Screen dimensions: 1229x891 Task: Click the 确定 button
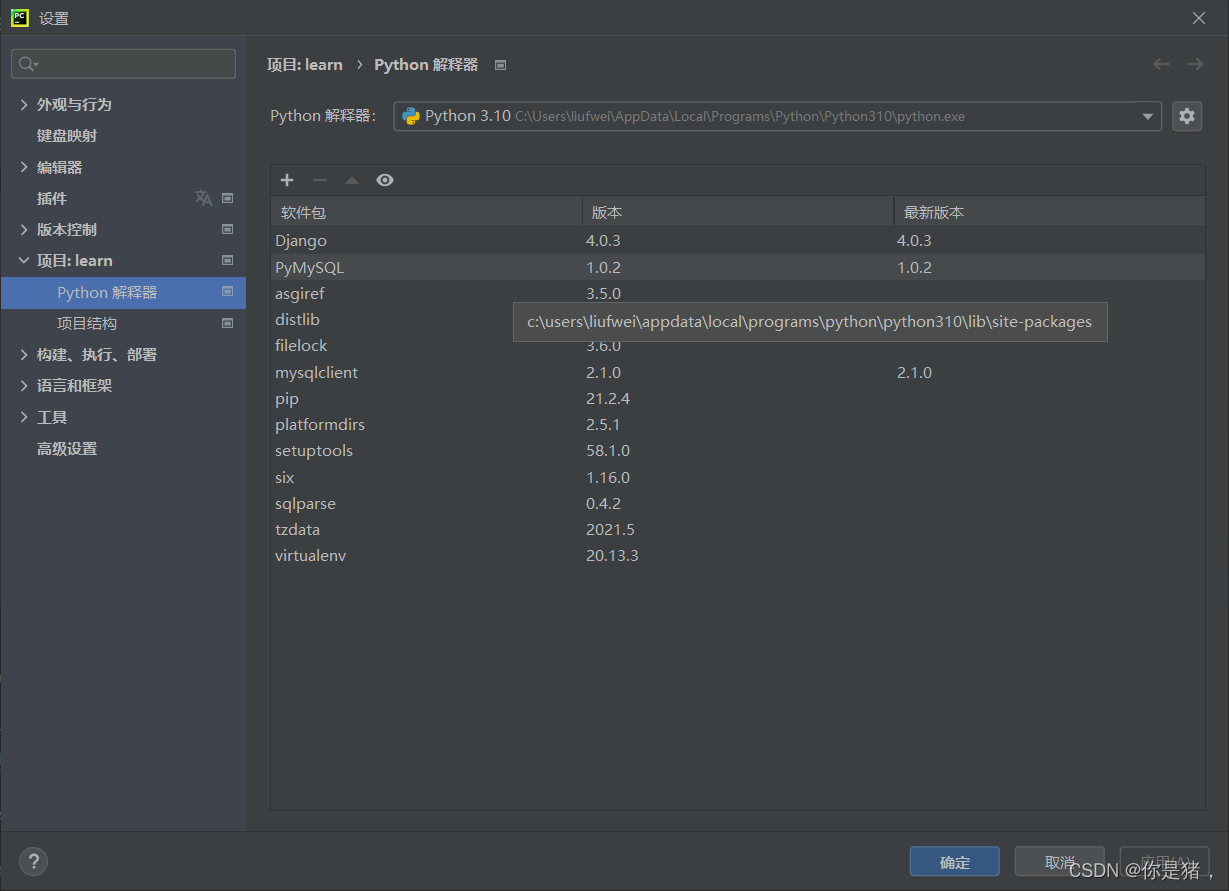pyautogui.click(x=954, y=862)
